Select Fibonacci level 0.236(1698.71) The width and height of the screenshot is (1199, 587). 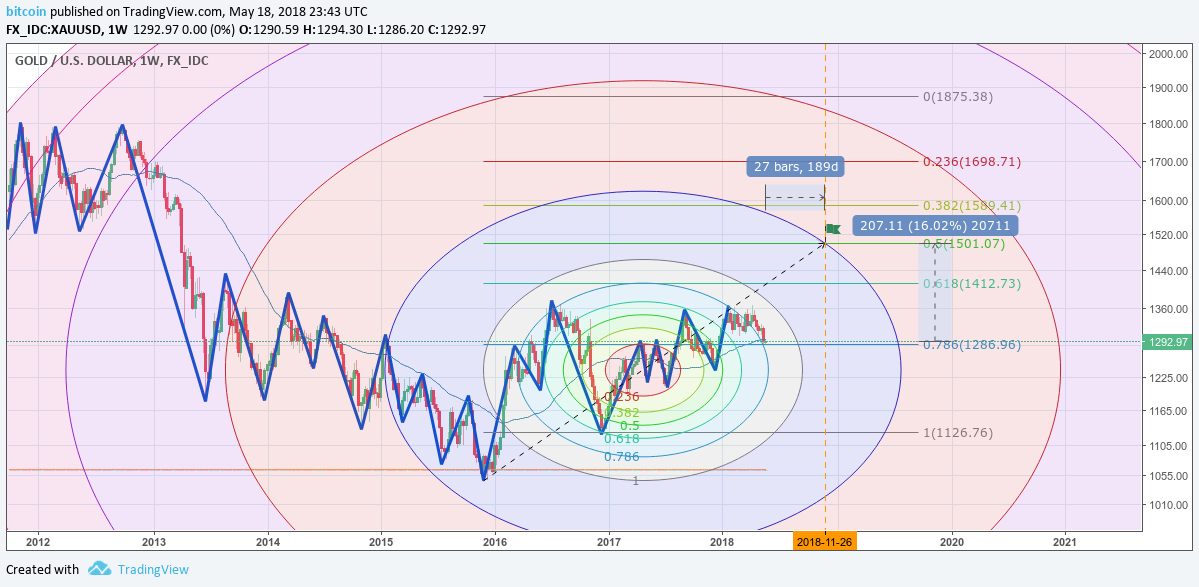971,162
